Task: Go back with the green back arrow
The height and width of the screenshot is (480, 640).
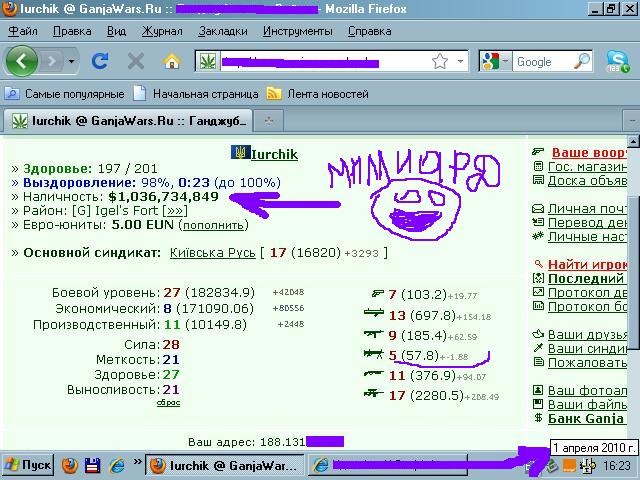Action: pos(22,62)
